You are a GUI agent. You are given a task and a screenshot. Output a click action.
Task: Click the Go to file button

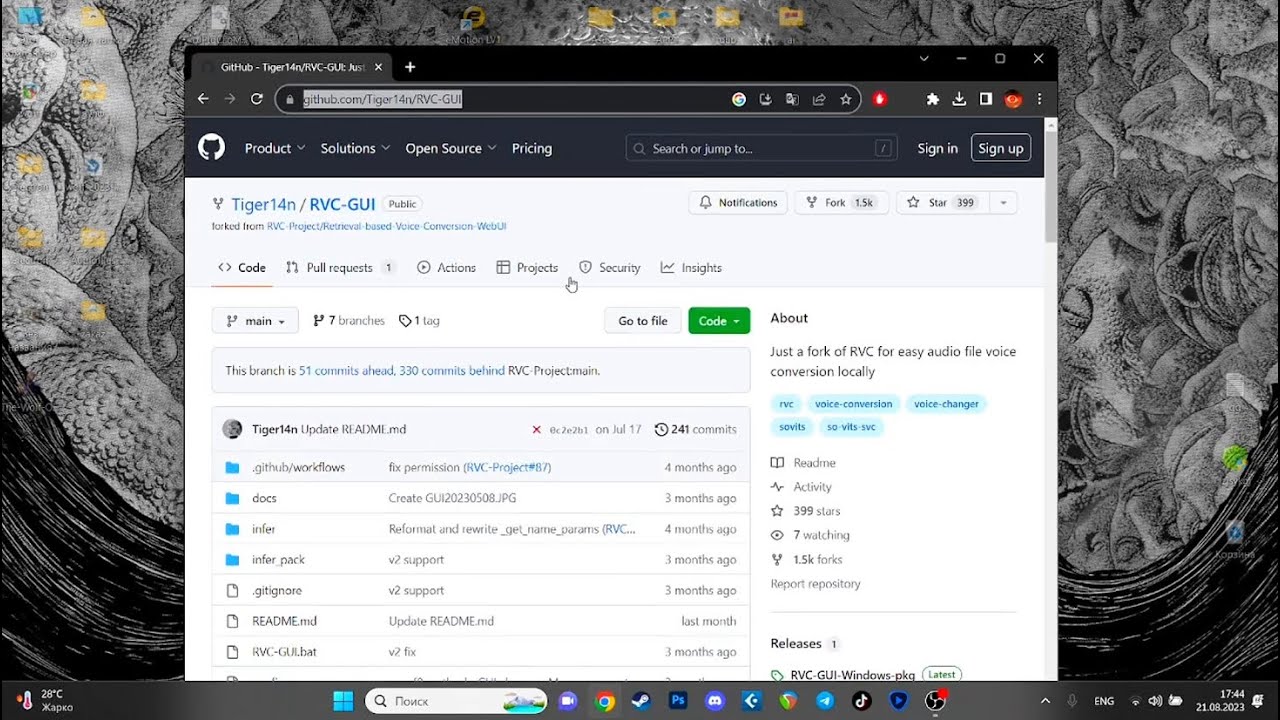click(643, 321)
